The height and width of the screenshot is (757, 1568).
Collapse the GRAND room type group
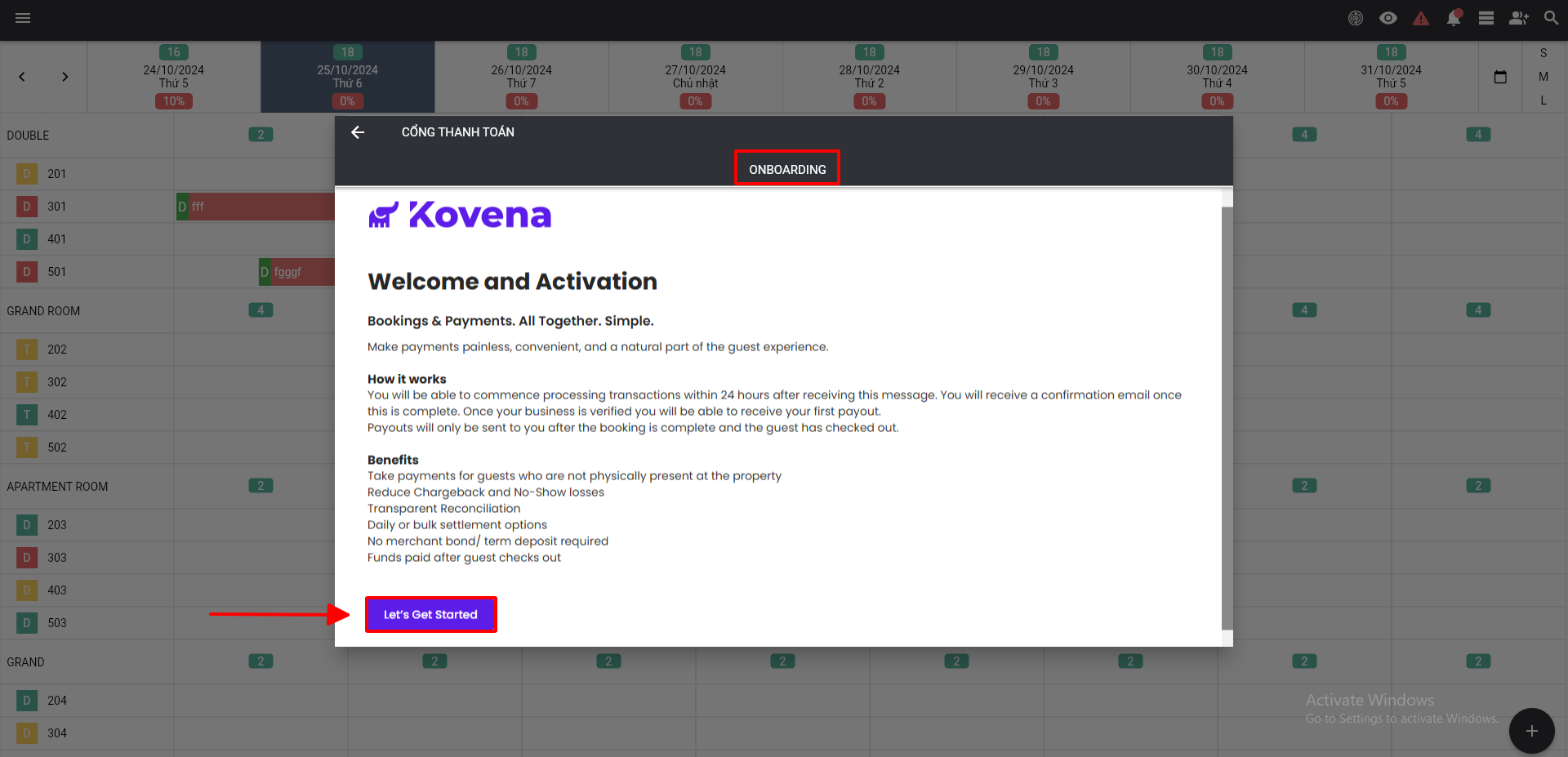pyautogui.click(x=25, y=662)
